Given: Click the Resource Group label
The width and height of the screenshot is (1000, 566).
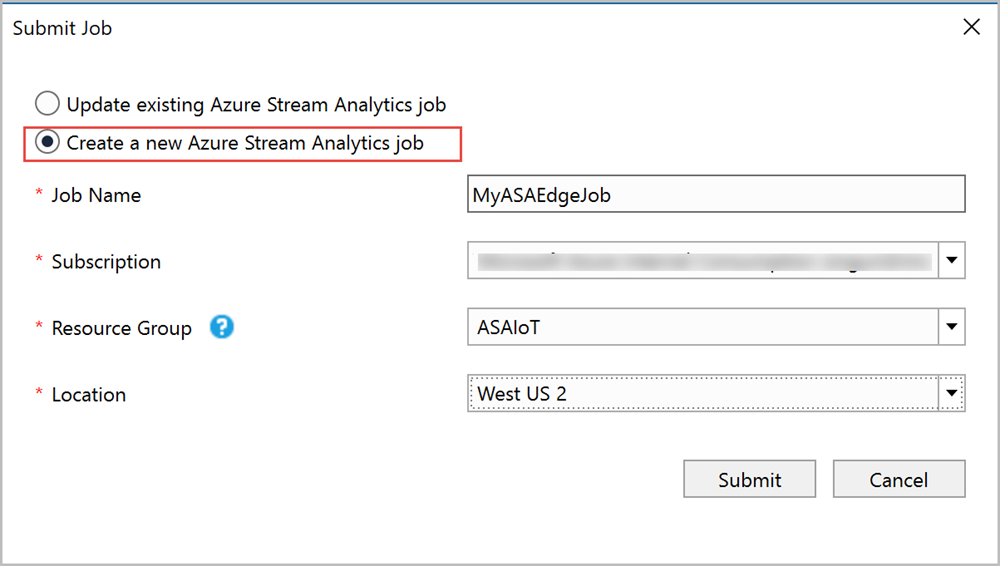Looking at the screenshot, I should (121, 329).
